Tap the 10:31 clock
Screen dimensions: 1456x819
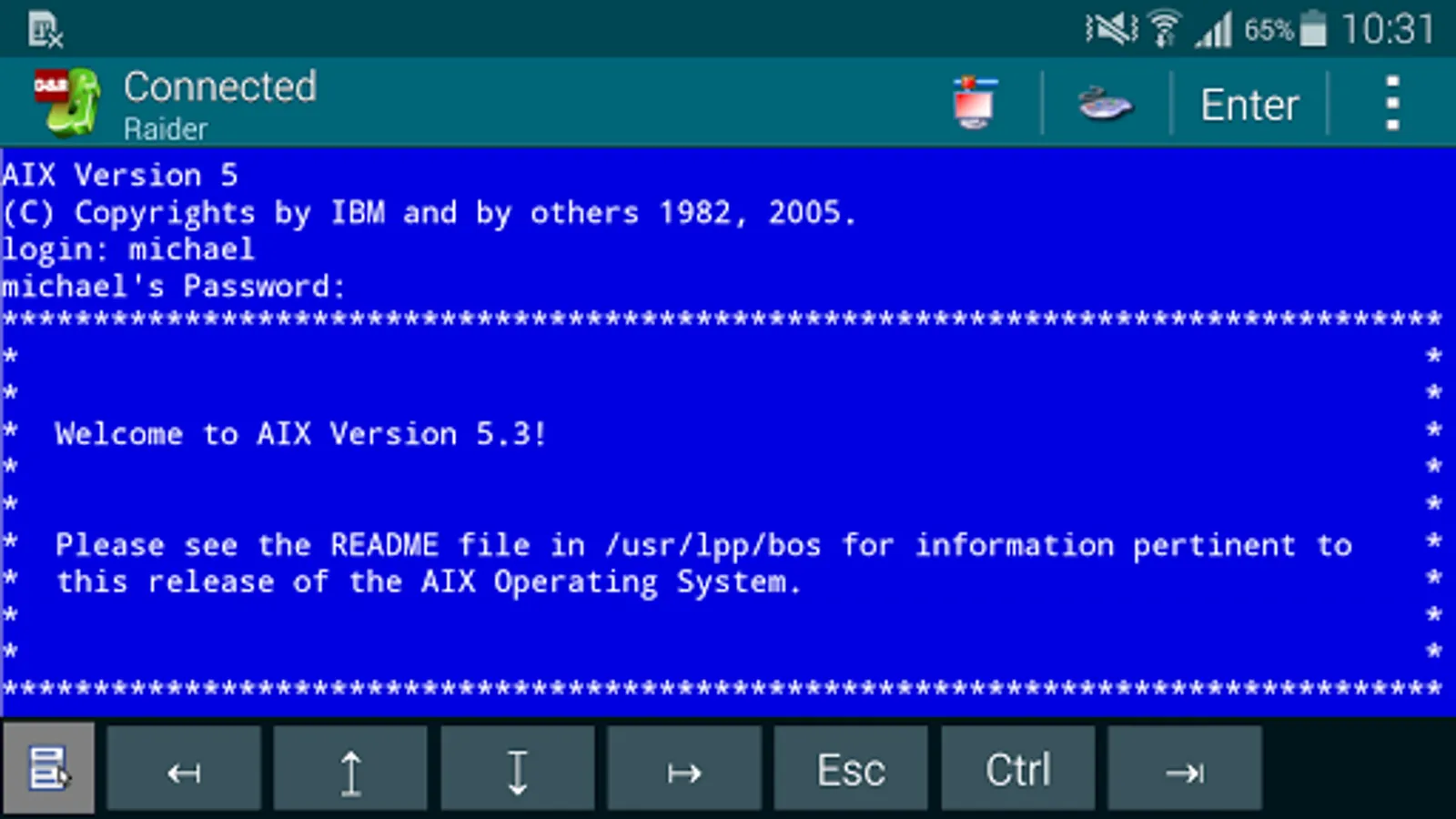point(1388,29)
